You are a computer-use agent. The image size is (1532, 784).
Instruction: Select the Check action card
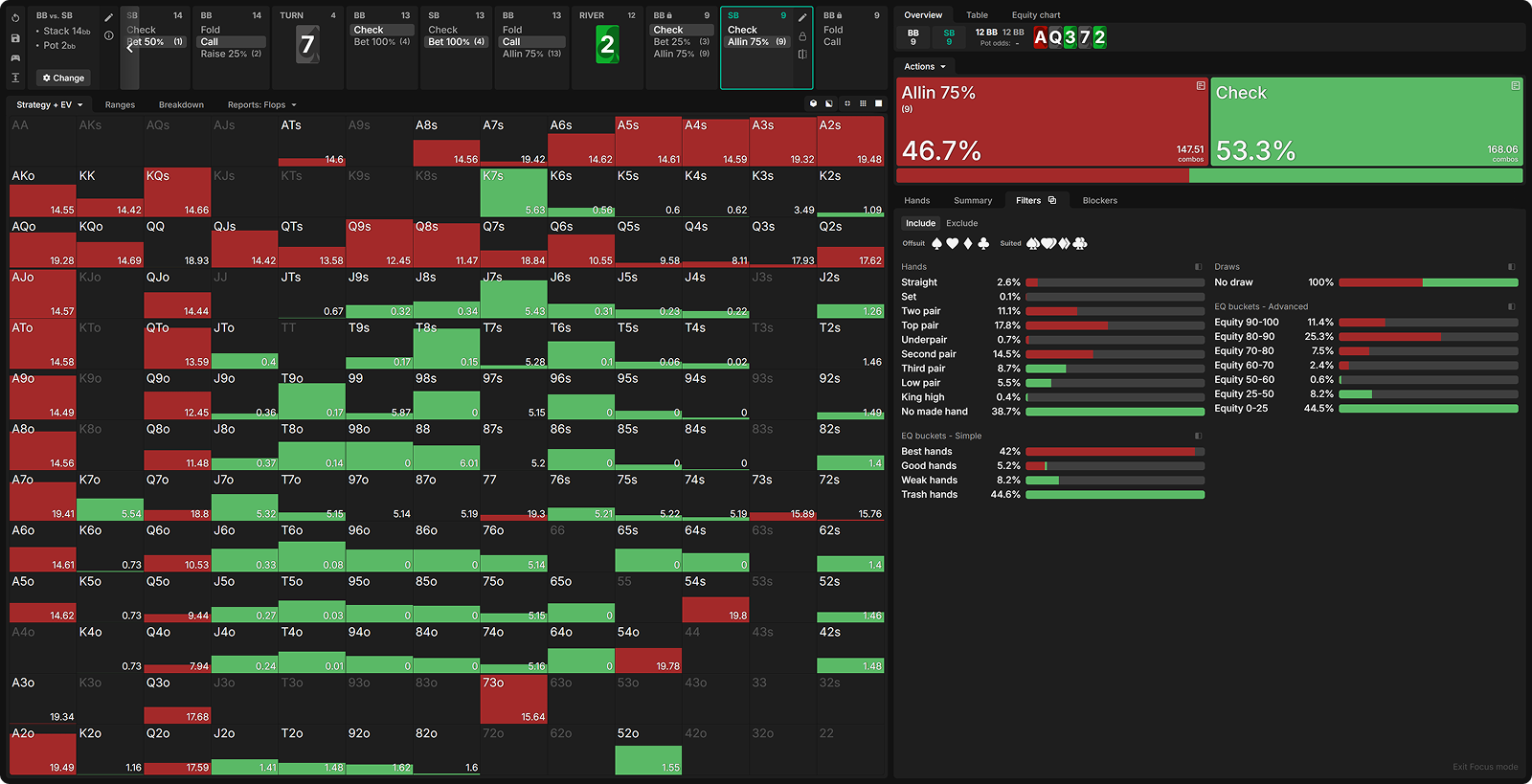point(1366,122)
